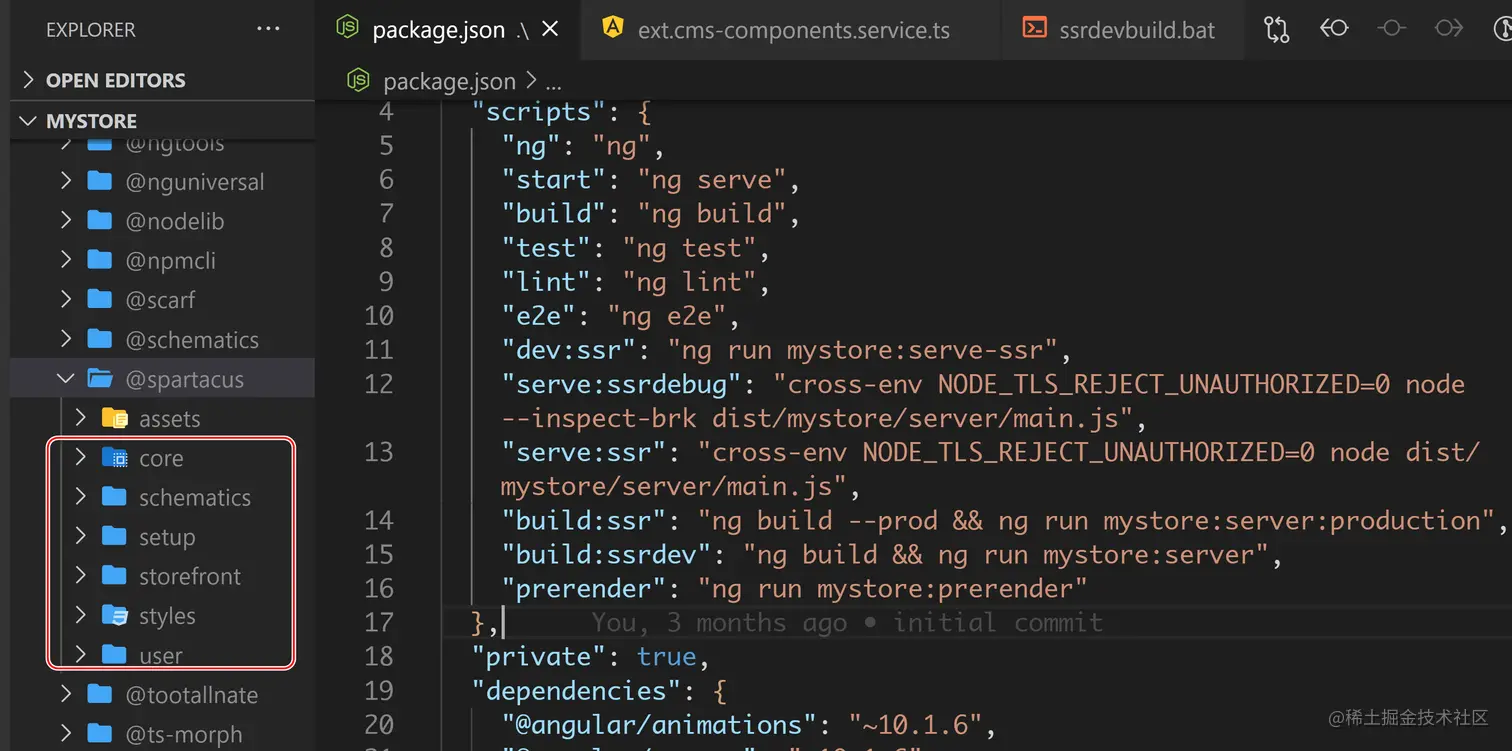
Task: Select the setup folder row
Action: click(162, 537)
